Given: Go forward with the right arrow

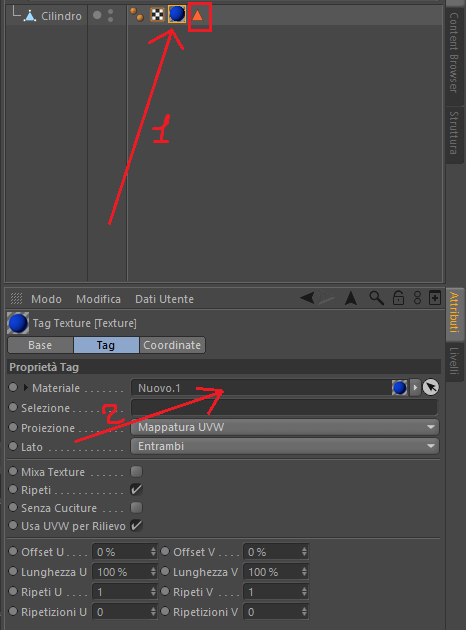Looking at the screenshot, I should [x=327, y=298].
